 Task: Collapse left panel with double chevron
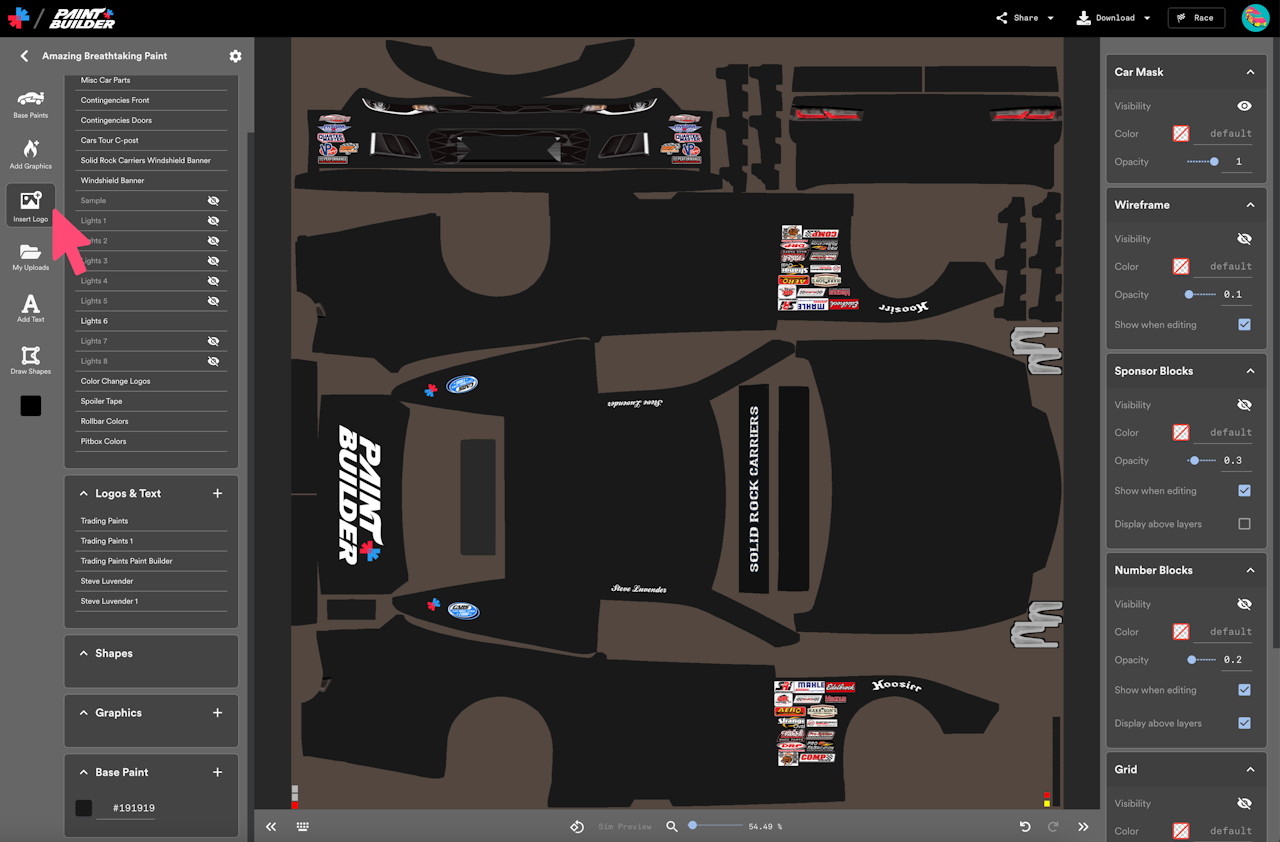[x=271, y=827]
